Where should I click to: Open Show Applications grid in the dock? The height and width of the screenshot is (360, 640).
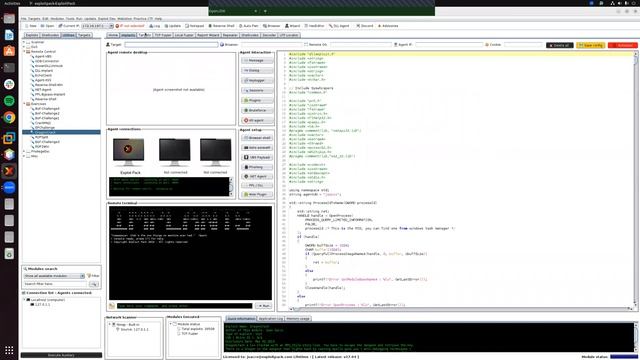click(9, 350)
